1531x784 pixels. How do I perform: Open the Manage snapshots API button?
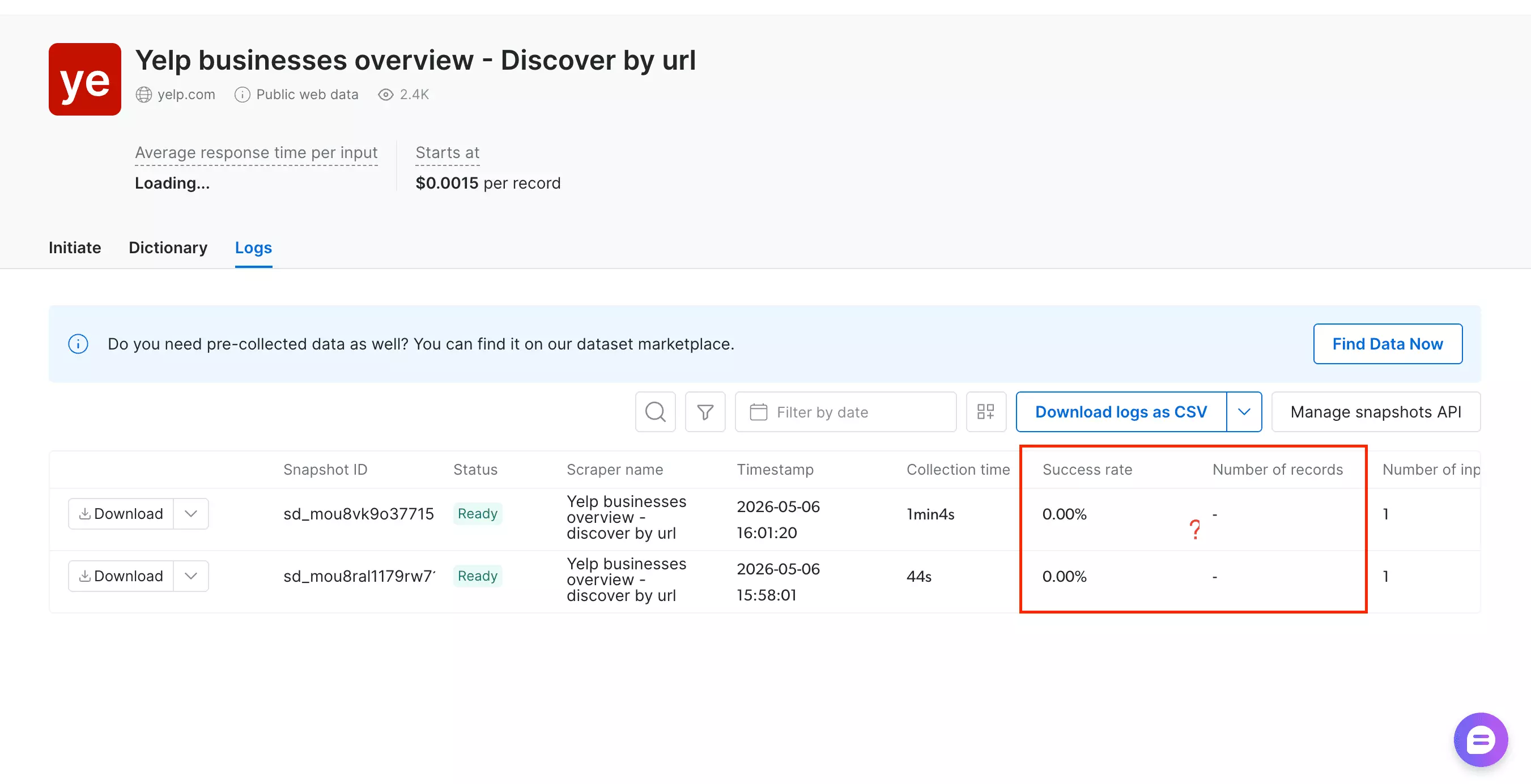pyautogui.click(x=1375, y=411)
